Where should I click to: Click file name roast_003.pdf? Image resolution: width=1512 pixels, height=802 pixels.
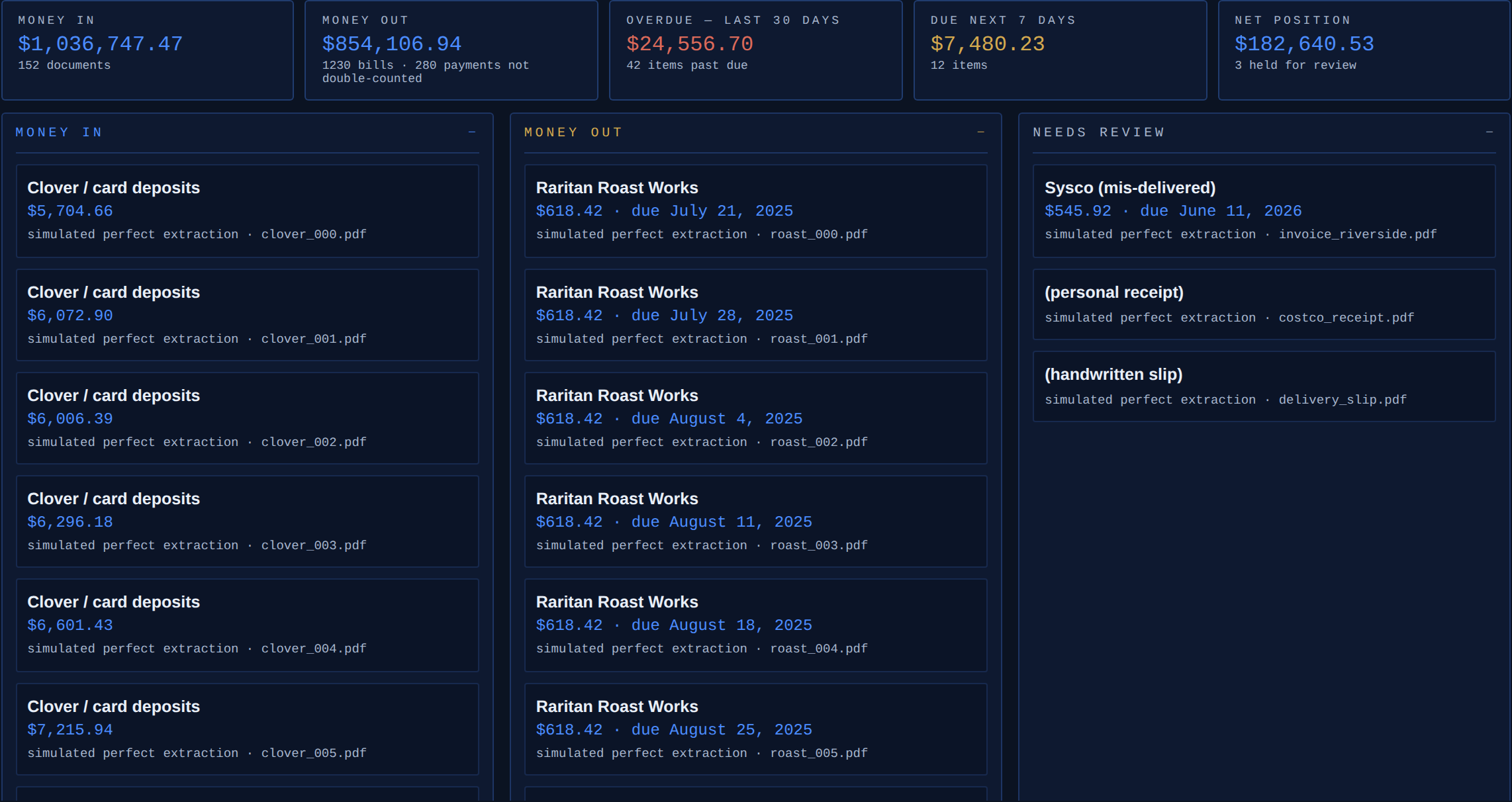tap(819, 545)
